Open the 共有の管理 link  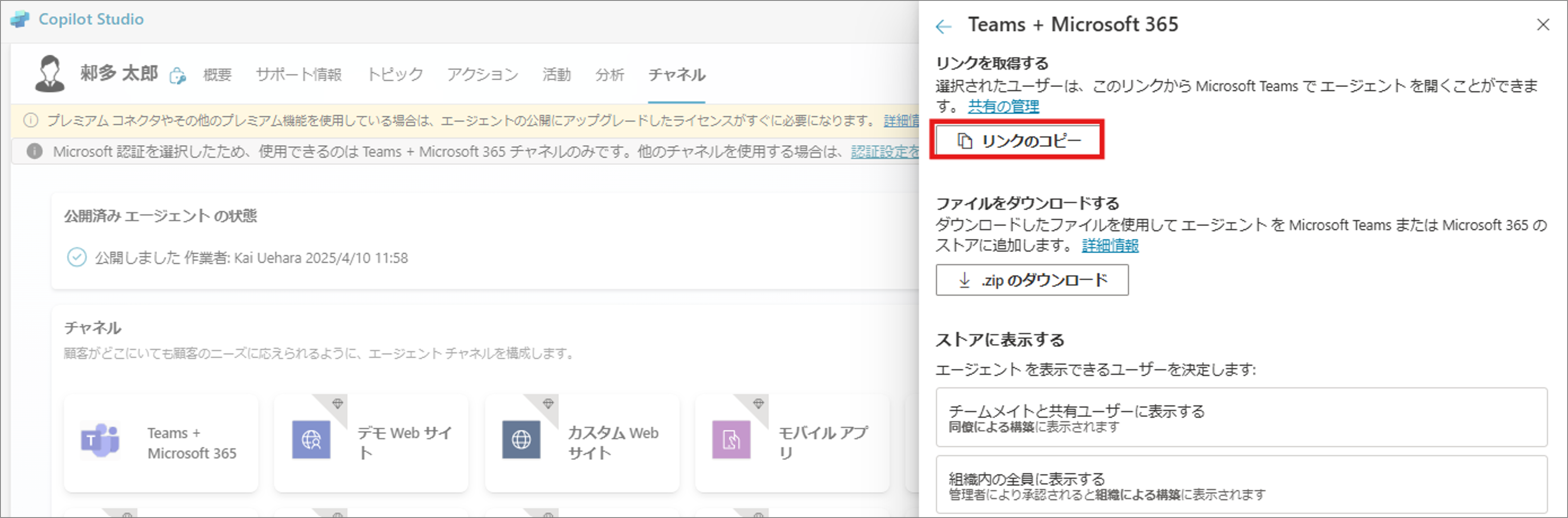pyautogui.click(x=1003, y=106)
